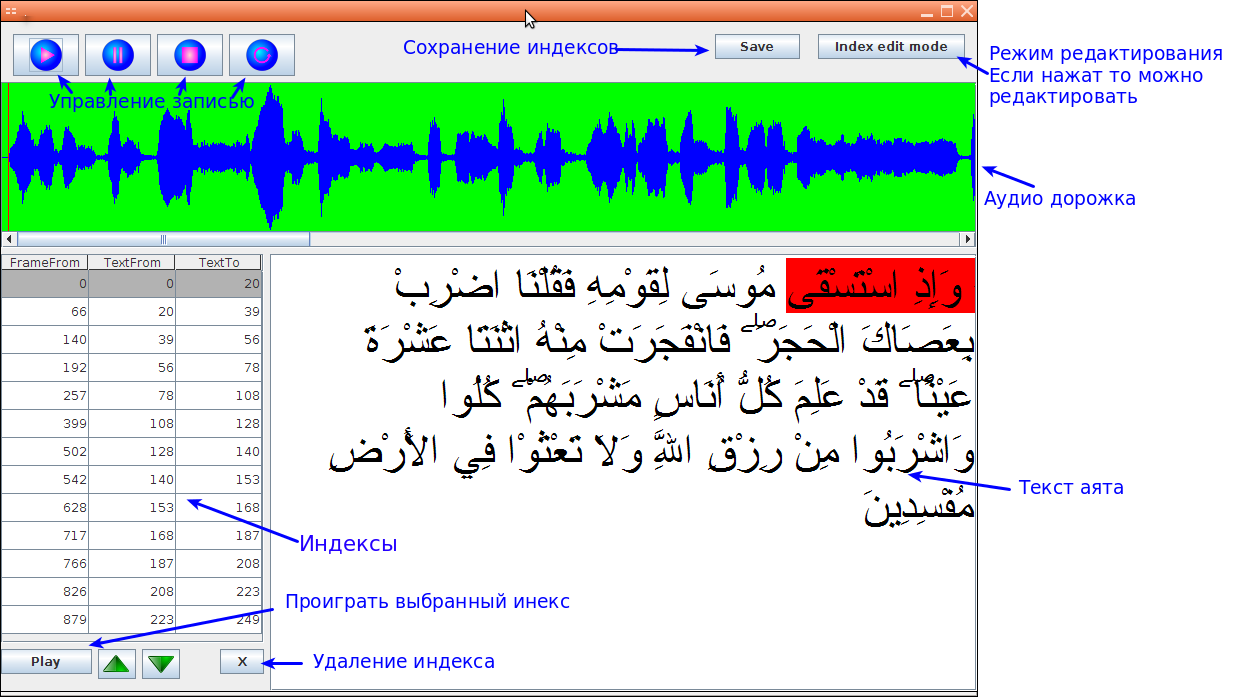
Task: Click the waveform horizontal scrollbar thumb
Action: 164,240
